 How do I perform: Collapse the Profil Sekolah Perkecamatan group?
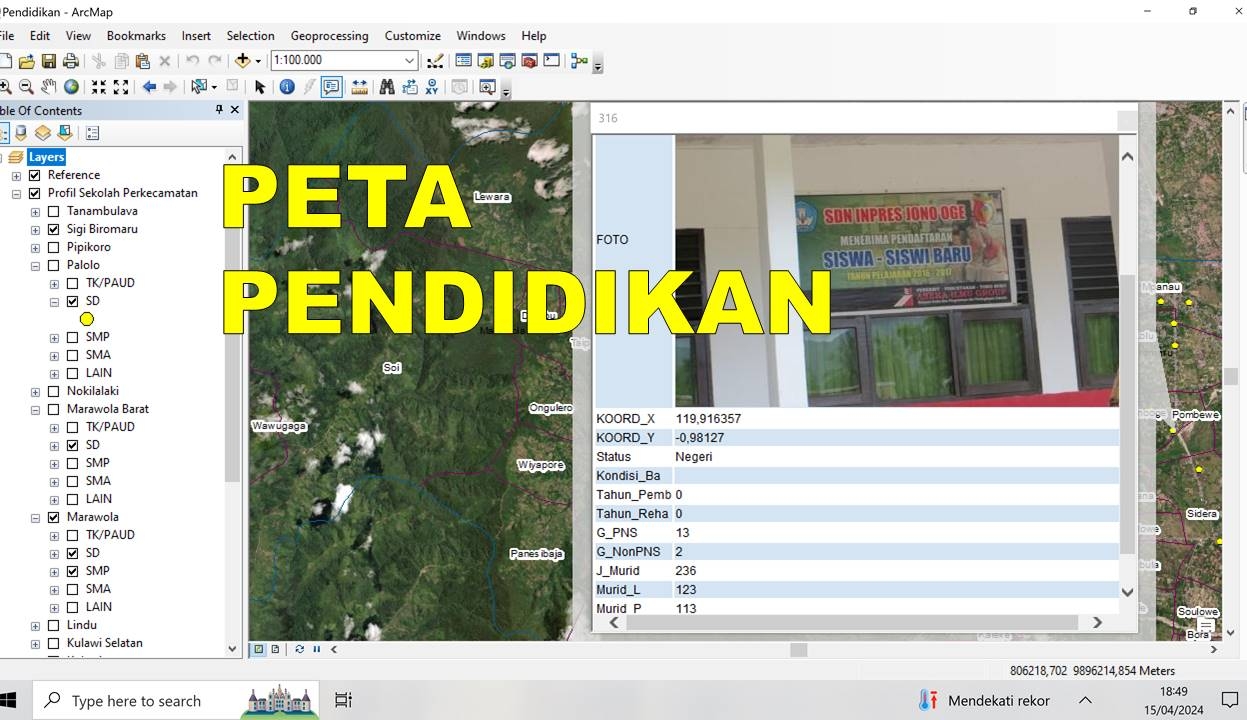click(x=17, y=194)
